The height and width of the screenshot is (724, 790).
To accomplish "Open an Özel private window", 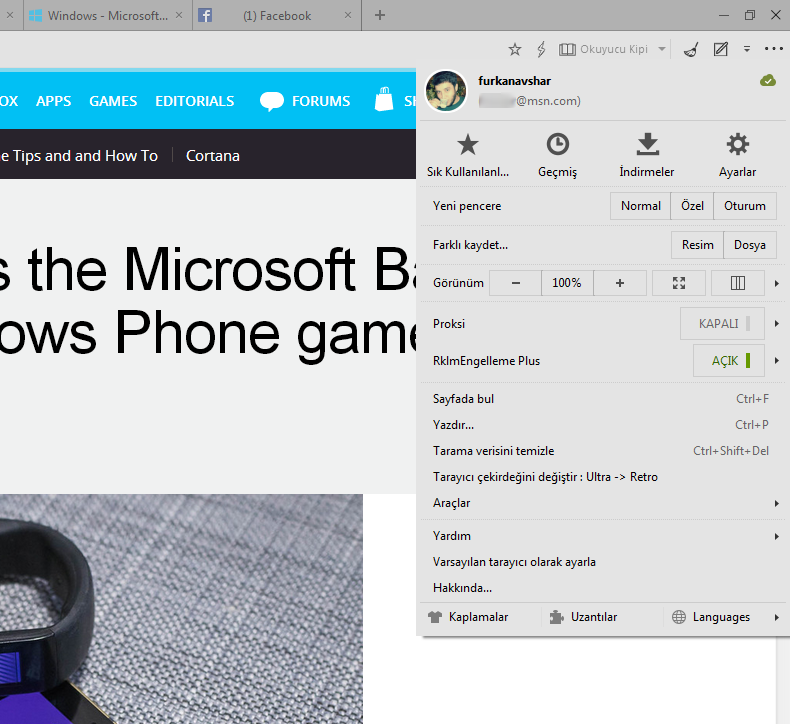I will (x=692, y=206).
